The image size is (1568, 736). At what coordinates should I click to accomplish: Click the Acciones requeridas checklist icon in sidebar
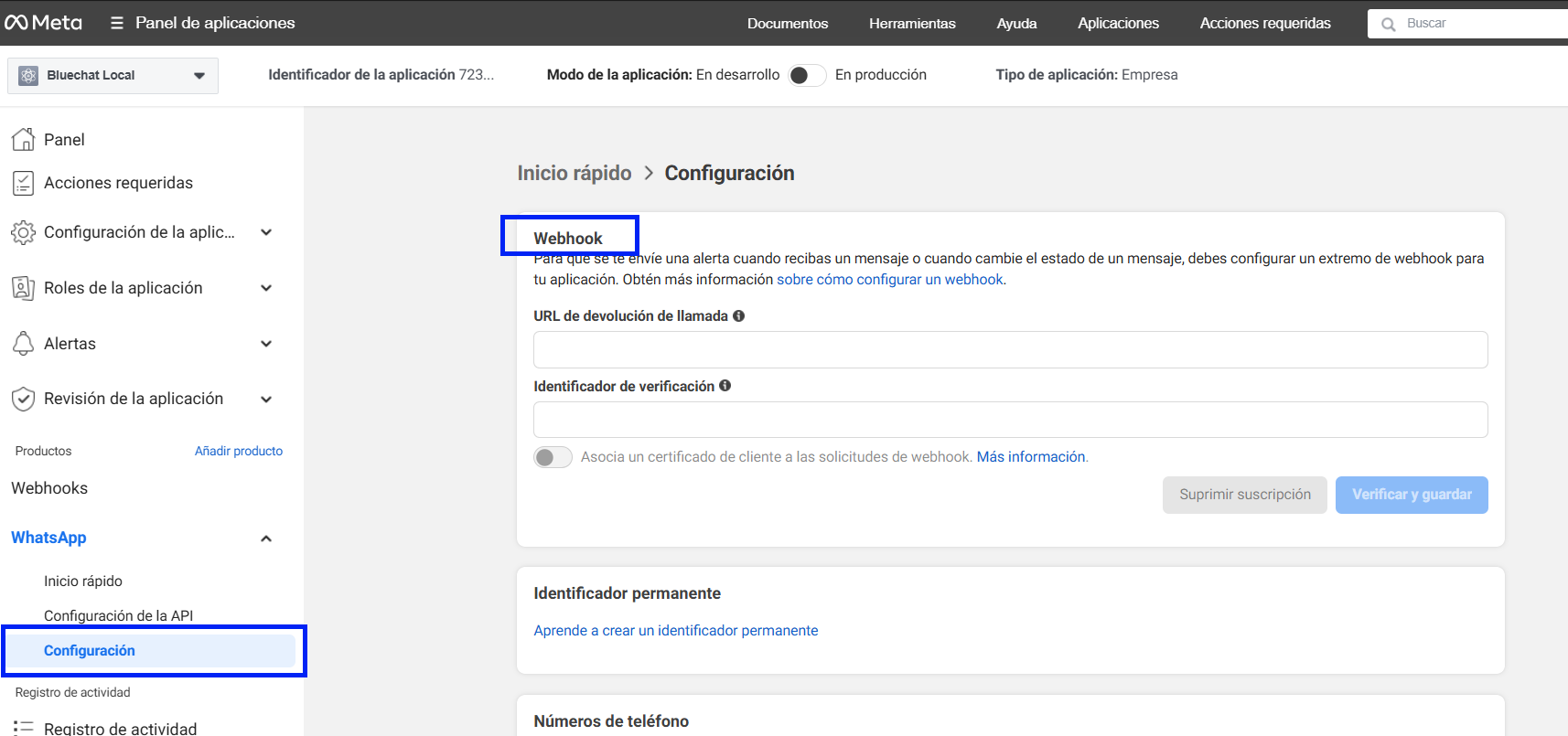(23, 183)
